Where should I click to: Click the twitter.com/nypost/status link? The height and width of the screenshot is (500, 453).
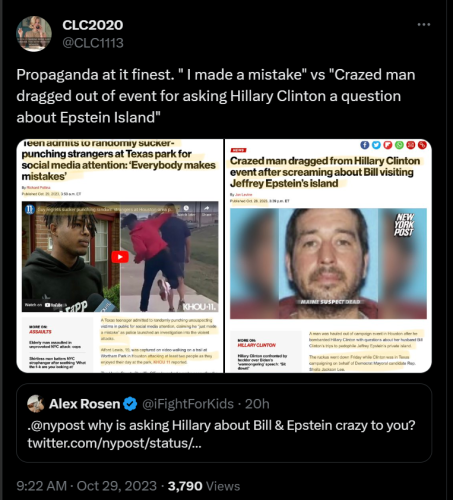point(114,443)
